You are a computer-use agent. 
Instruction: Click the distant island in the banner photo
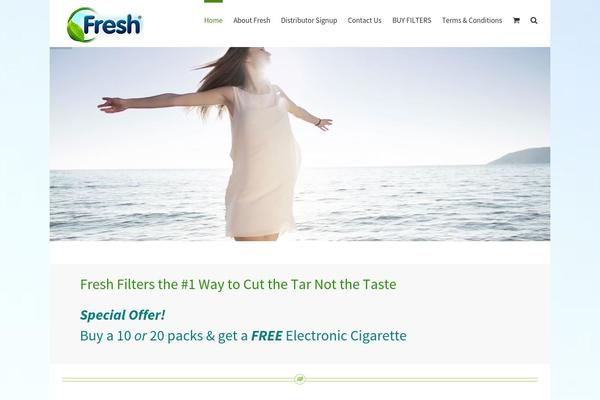click(x=520, y=156)
